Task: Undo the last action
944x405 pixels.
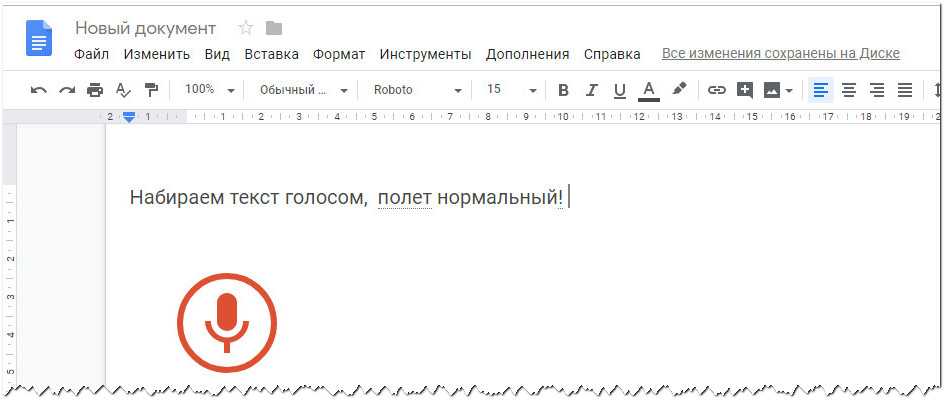Action: coord(39,90)
